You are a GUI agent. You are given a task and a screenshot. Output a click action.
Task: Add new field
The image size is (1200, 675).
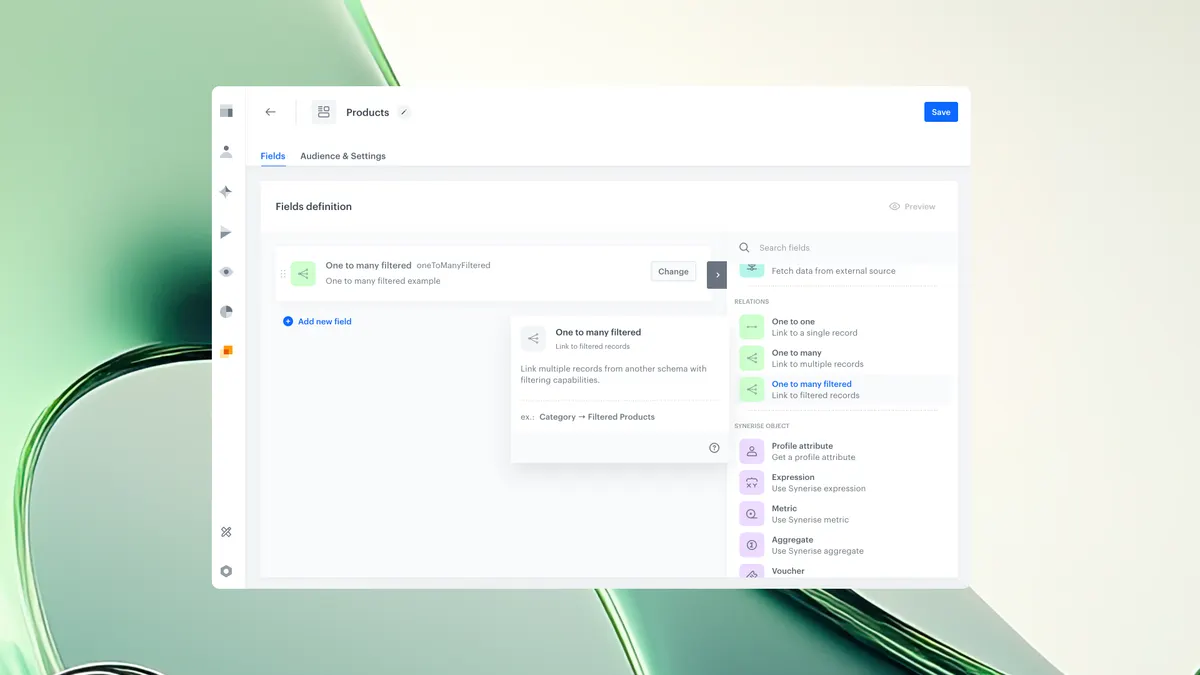tap(317, 322)
